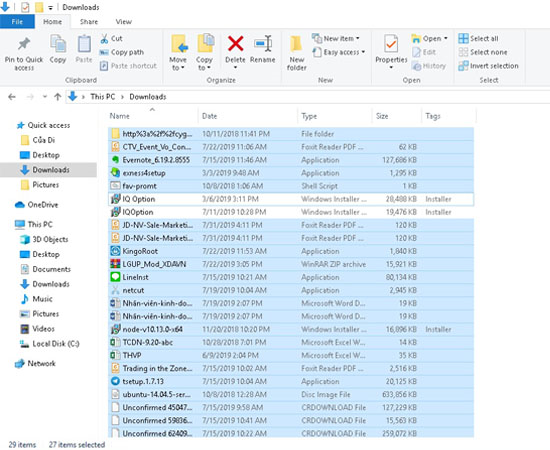Image resolution: width=550 pixels, height=450 pixels.
Task: Click the Forward navigation arrow
Action: [31, 97]
